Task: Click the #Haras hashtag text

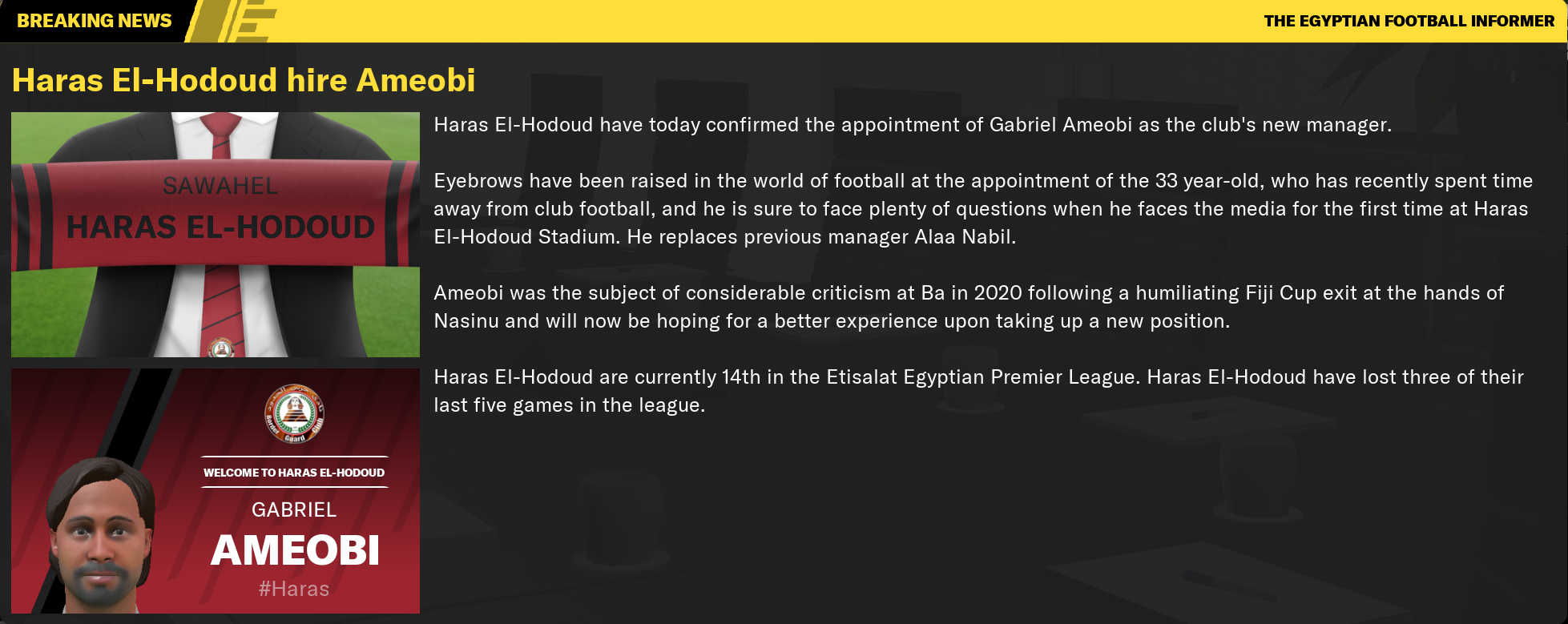Action: [x=294, y=589]
